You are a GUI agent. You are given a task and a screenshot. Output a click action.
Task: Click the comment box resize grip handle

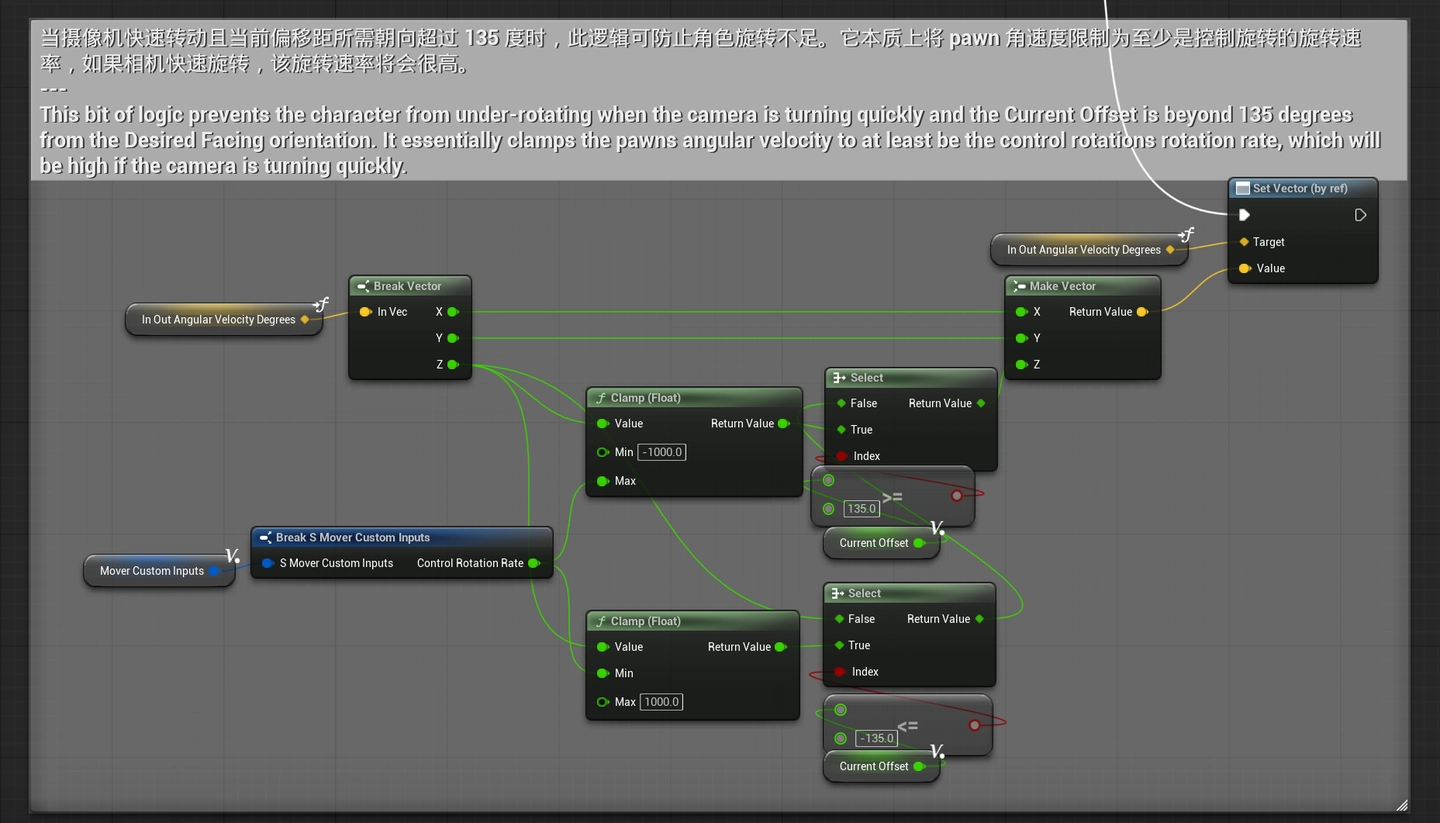(1401, 804)
